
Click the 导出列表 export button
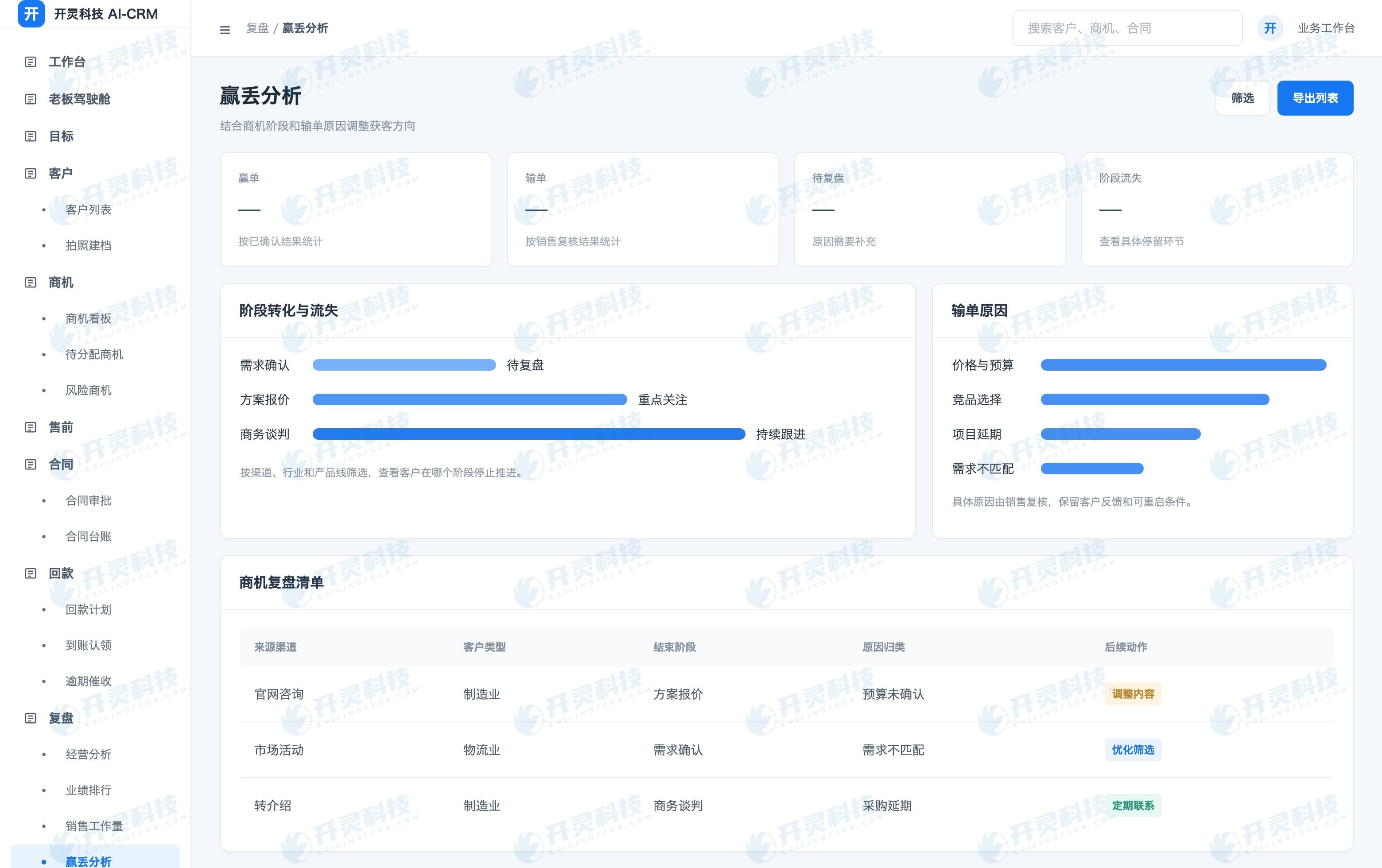pos(1315,98)
